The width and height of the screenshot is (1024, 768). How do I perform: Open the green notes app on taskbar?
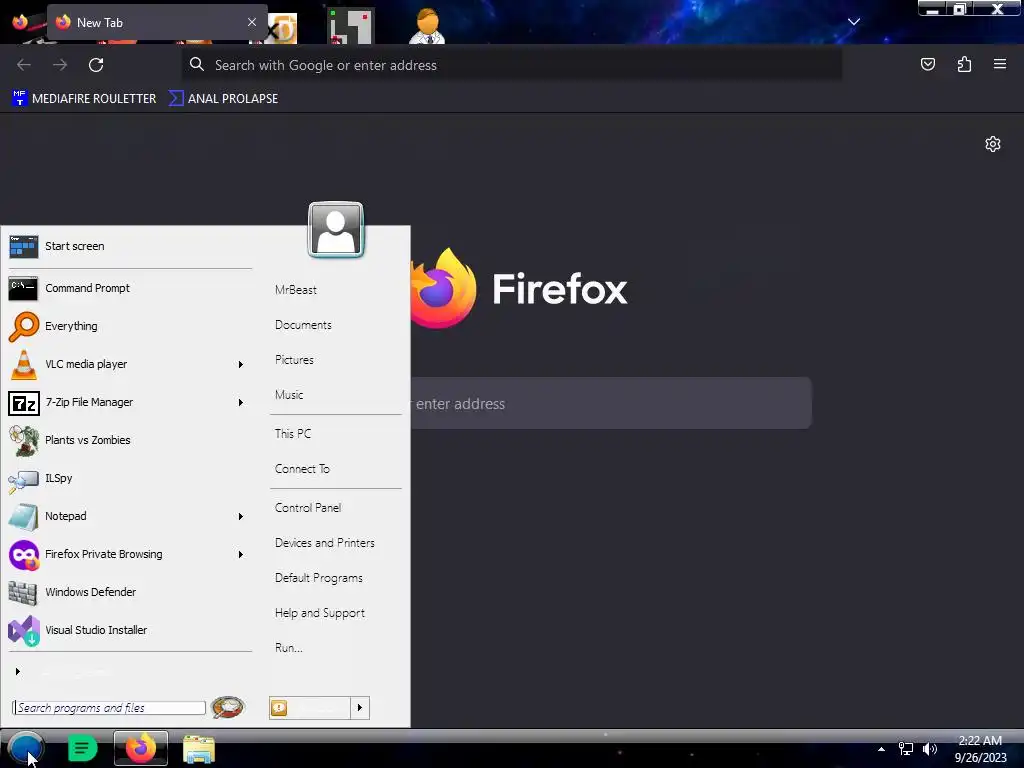[82, 748]
